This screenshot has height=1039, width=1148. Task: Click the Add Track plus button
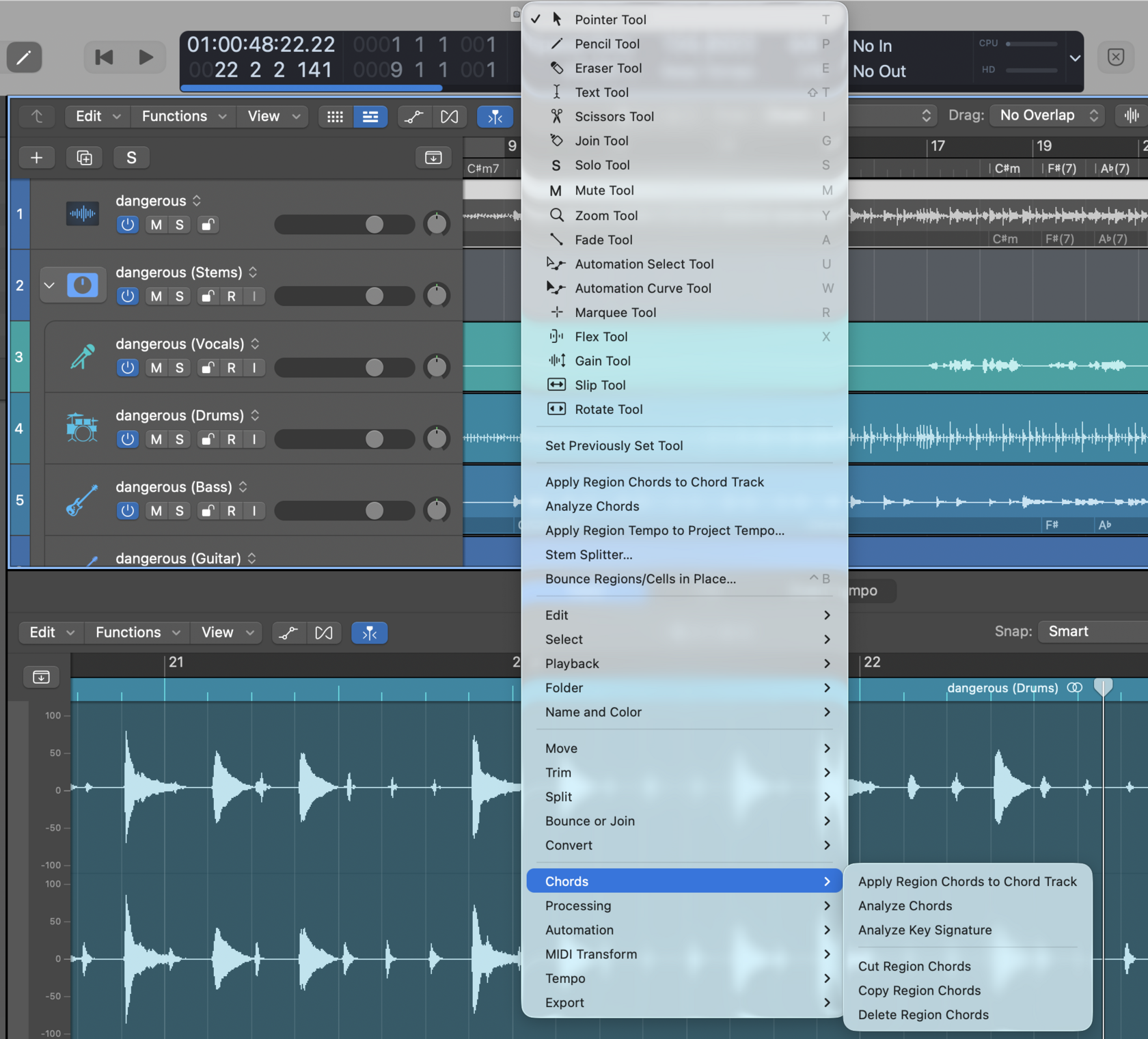(36, 157)
